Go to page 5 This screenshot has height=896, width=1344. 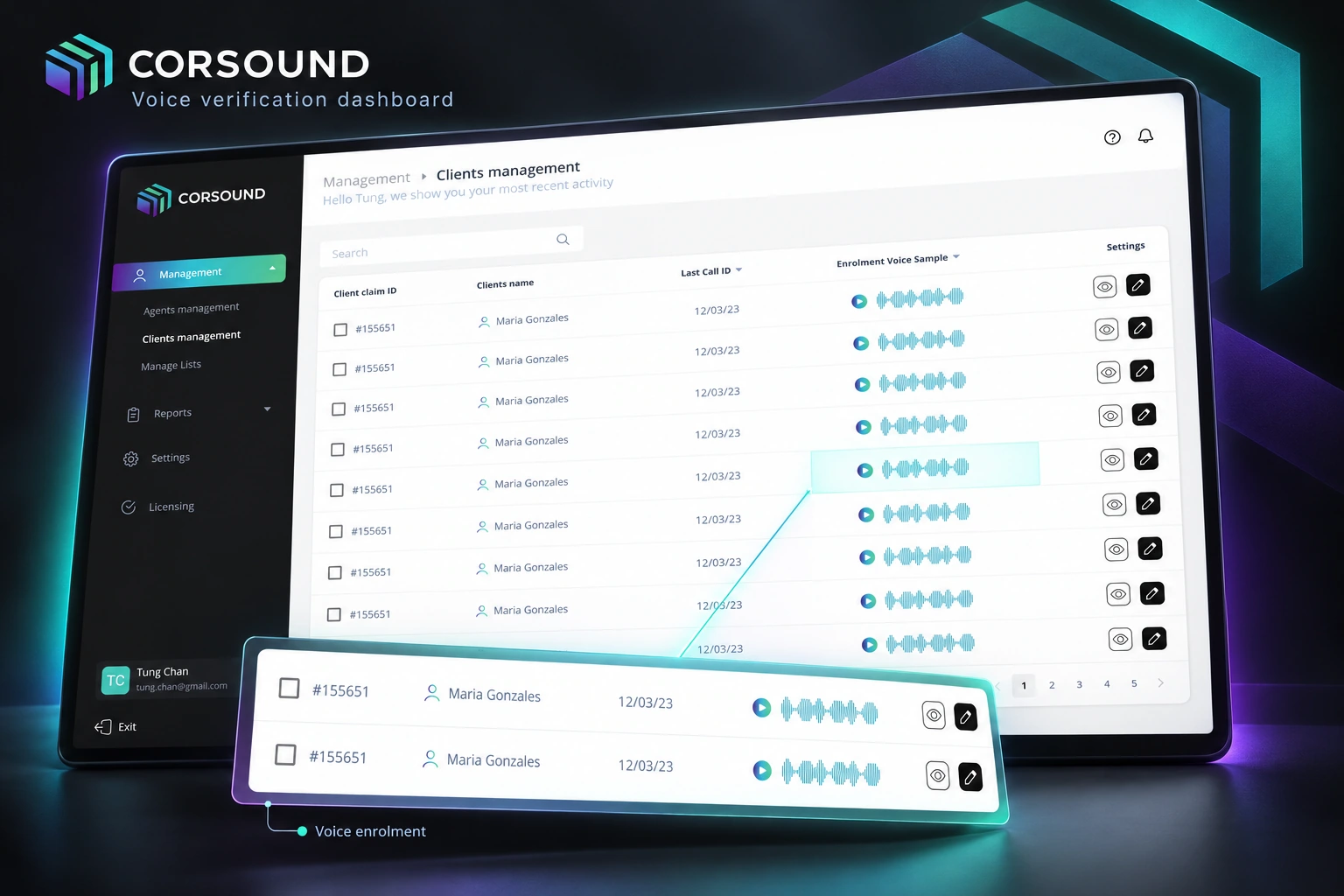pos(1134,683)
